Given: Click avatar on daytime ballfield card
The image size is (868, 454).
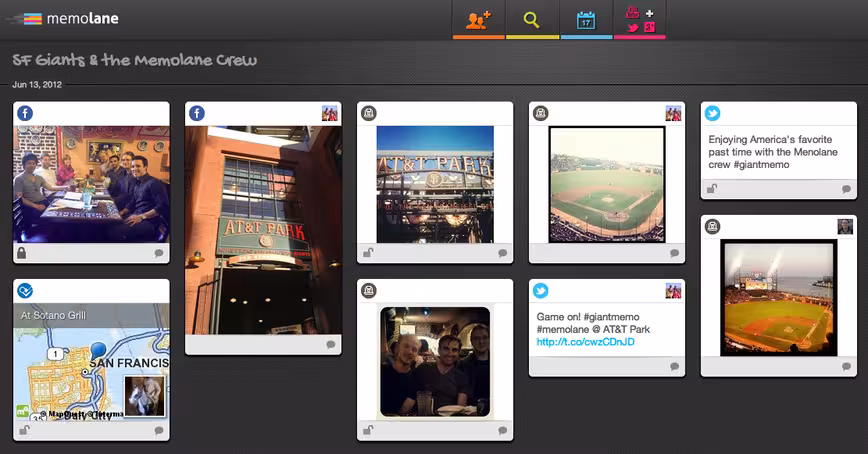Looking at the screenshot, I should point(673,114).
